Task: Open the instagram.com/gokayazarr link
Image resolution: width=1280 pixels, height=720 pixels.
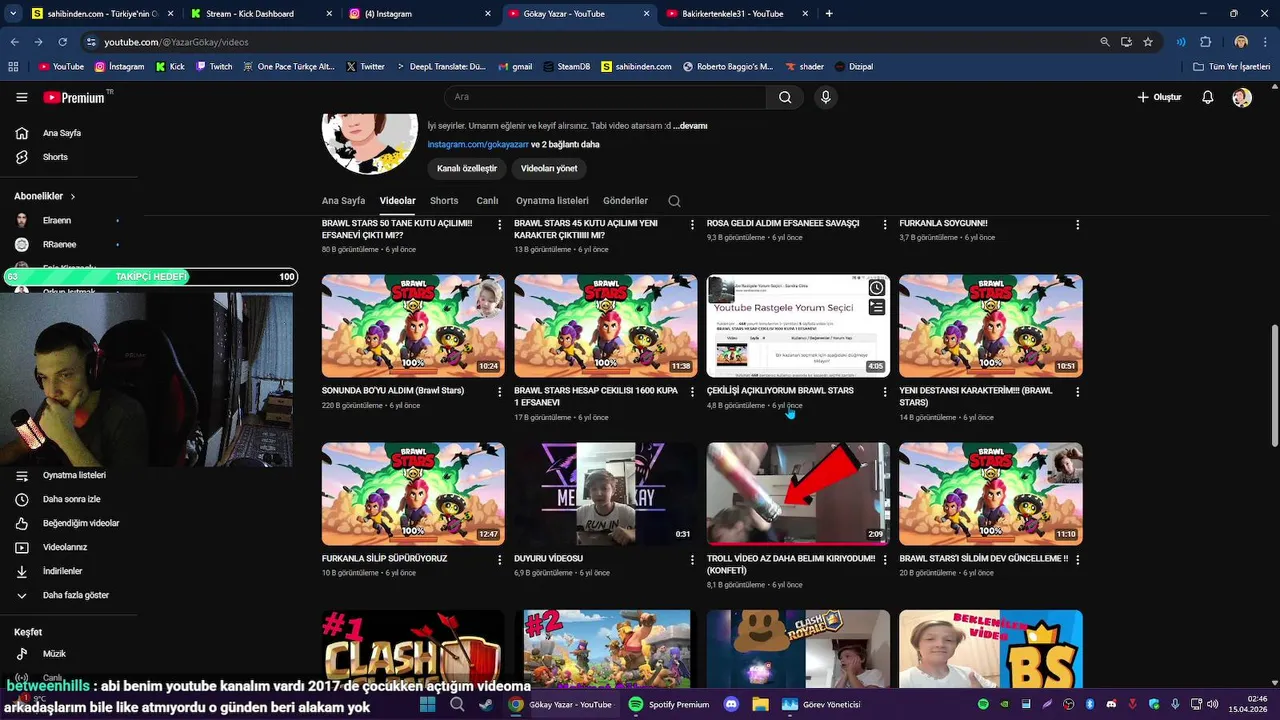Action: [478, 144]
